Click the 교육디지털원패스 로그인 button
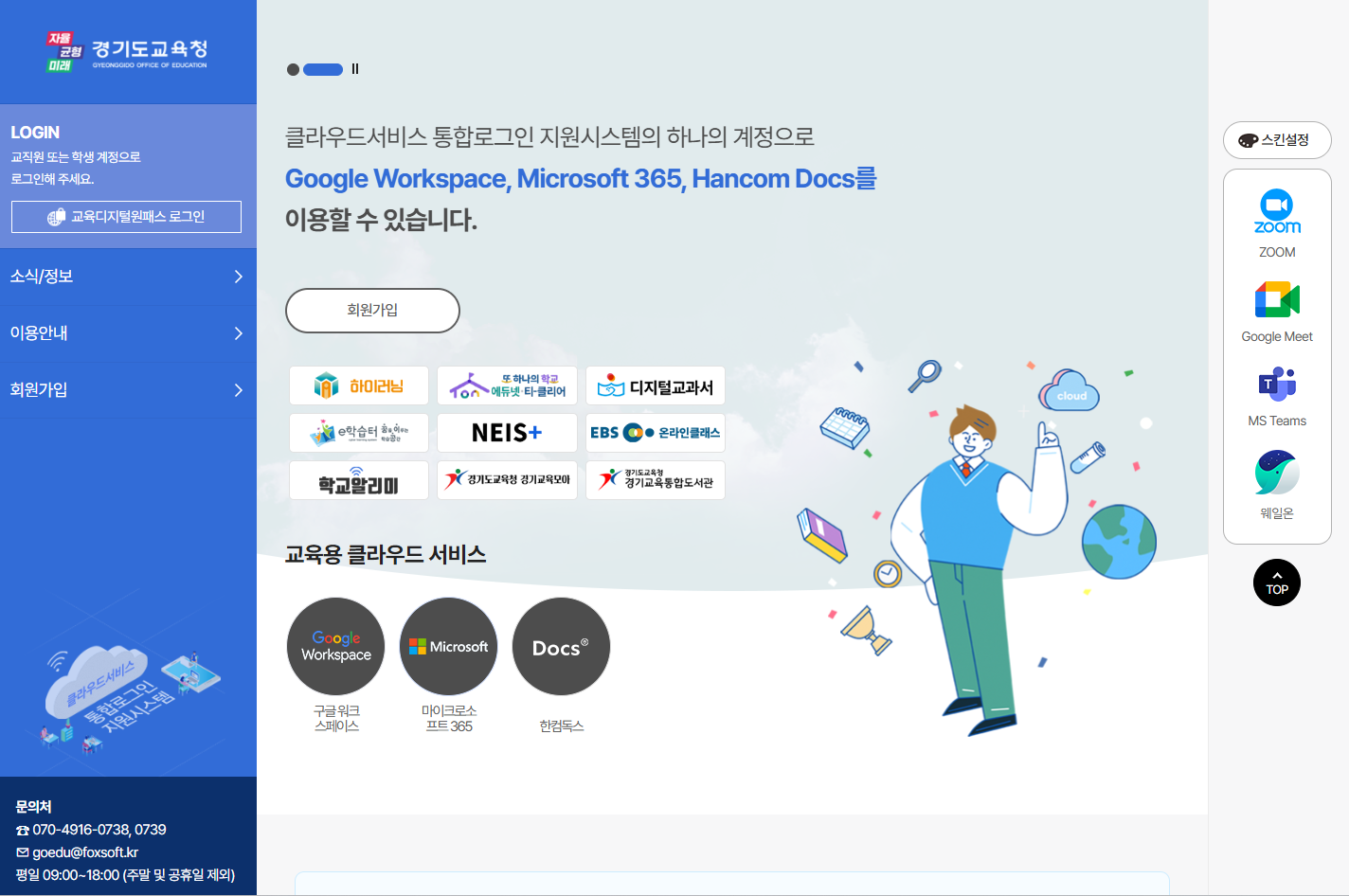1349x896 pixels. [x=126, y=217]
